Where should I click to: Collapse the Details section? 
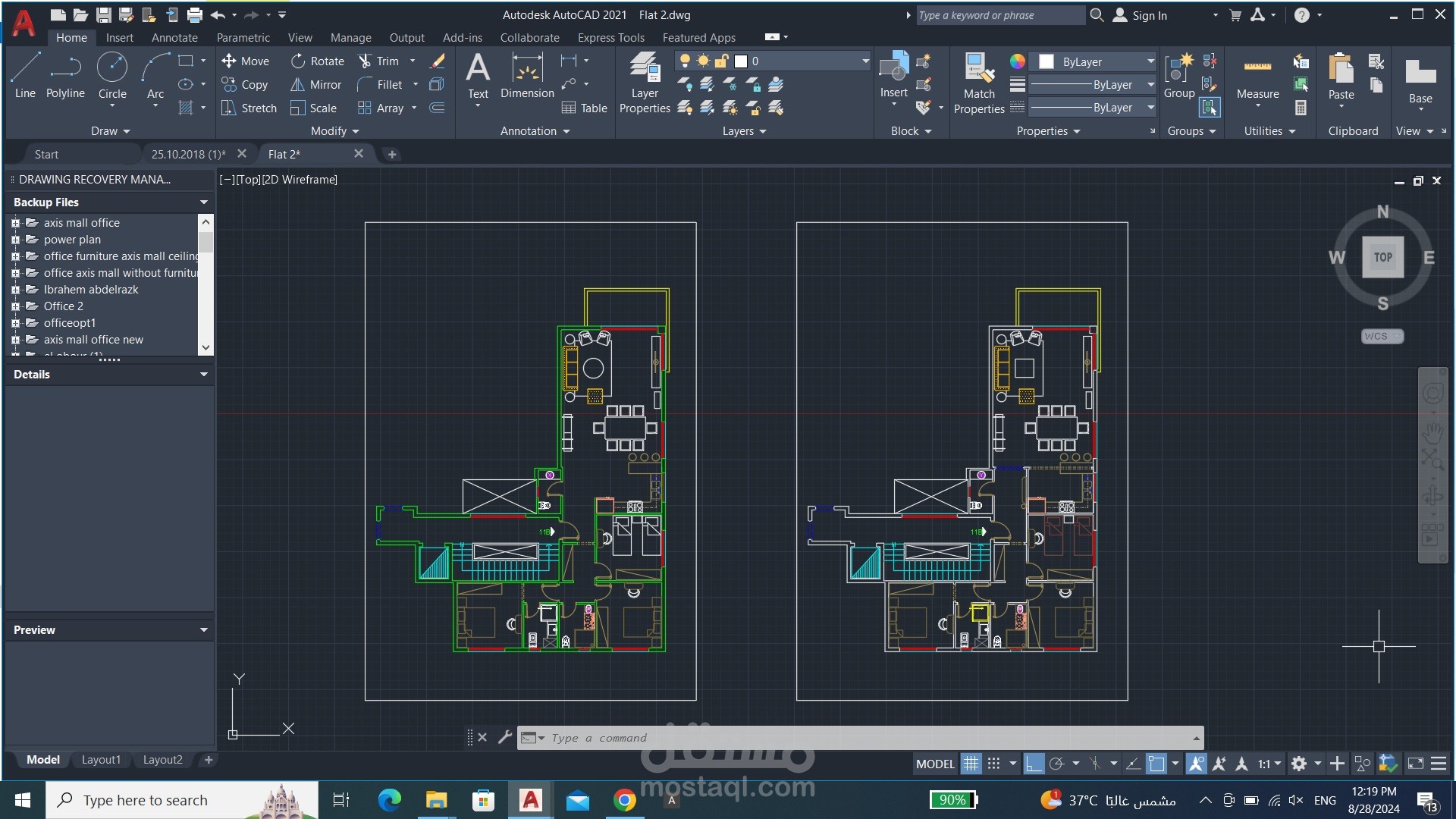[203, 375]
